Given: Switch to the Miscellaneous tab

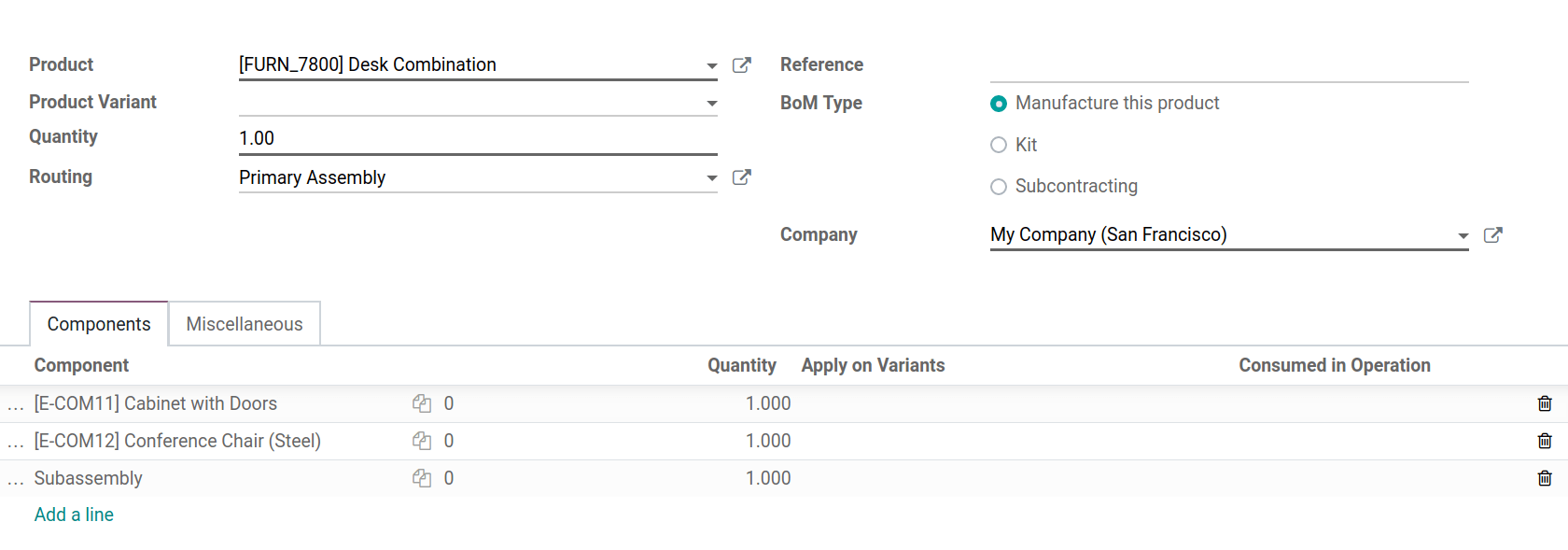Looking at the screenshot, I should [x=245, y=324].
